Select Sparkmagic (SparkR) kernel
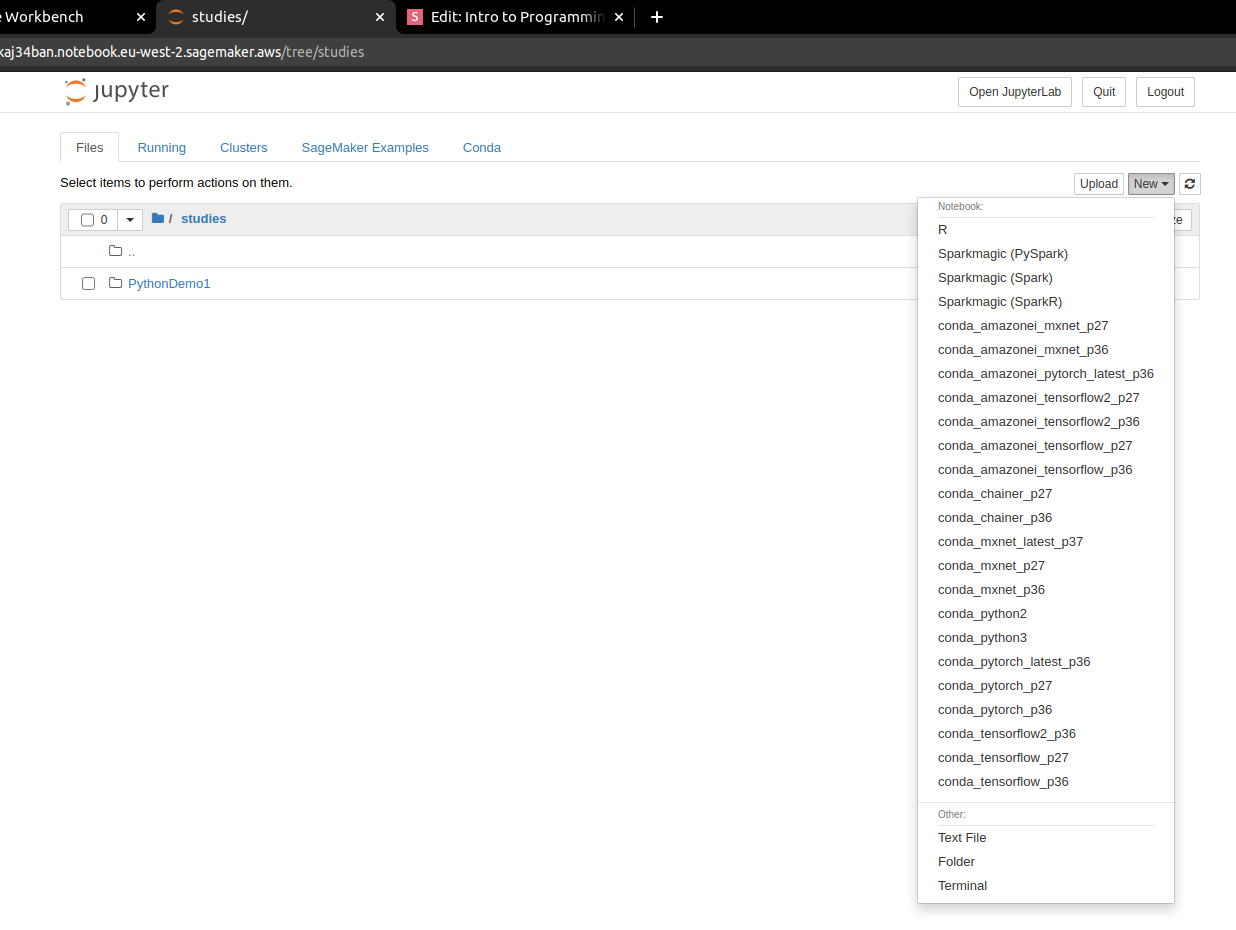This screenshot has height=930, width=1236. pyautogui.click(x=1046, y=302)
